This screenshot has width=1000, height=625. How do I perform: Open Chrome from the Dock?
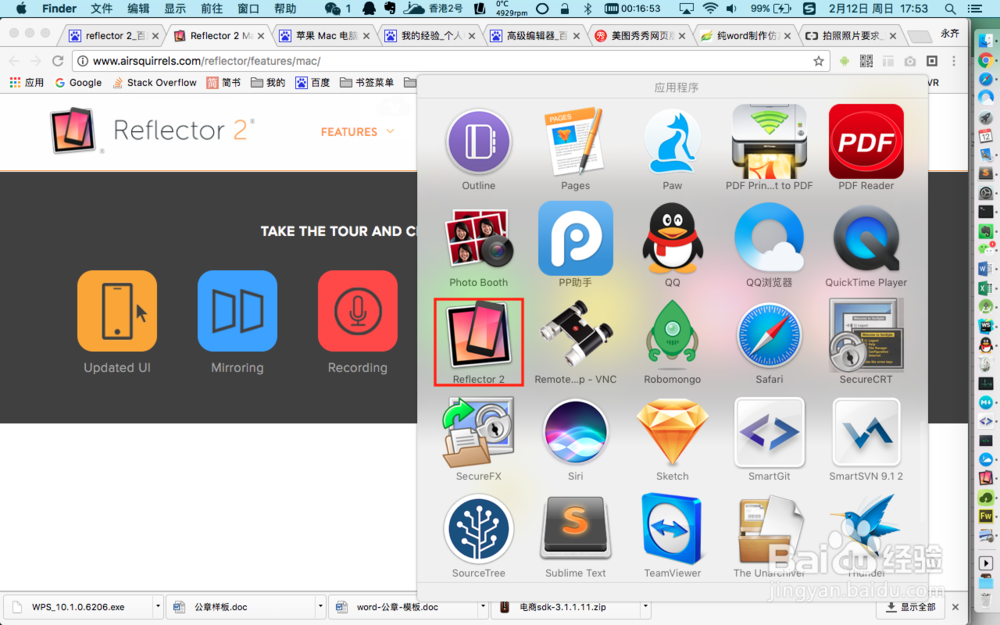click(985, 61)
